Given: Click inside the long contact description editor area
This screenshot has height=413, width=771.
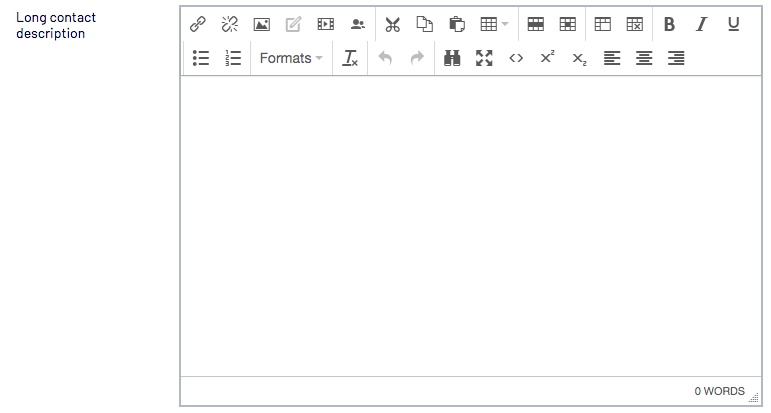Looking at the screenshot, I should pyautogui.click(x=471, y=226).
